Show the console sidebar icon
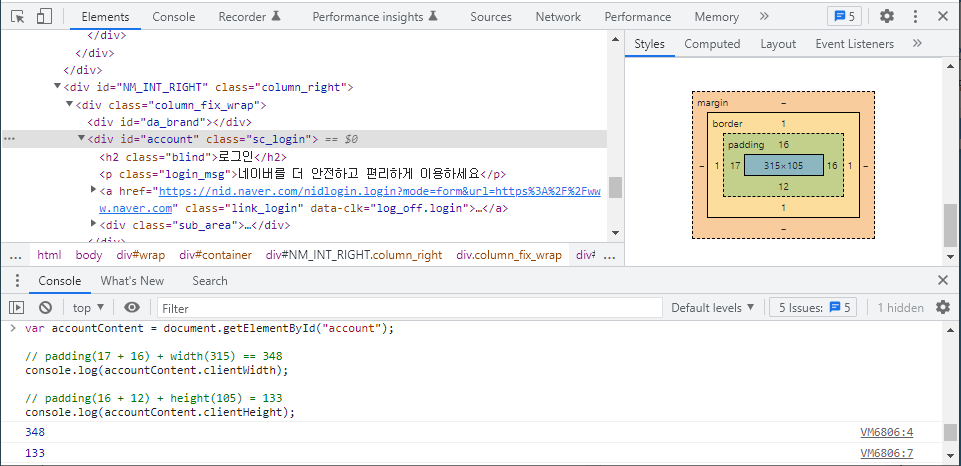 click(17, 307)
